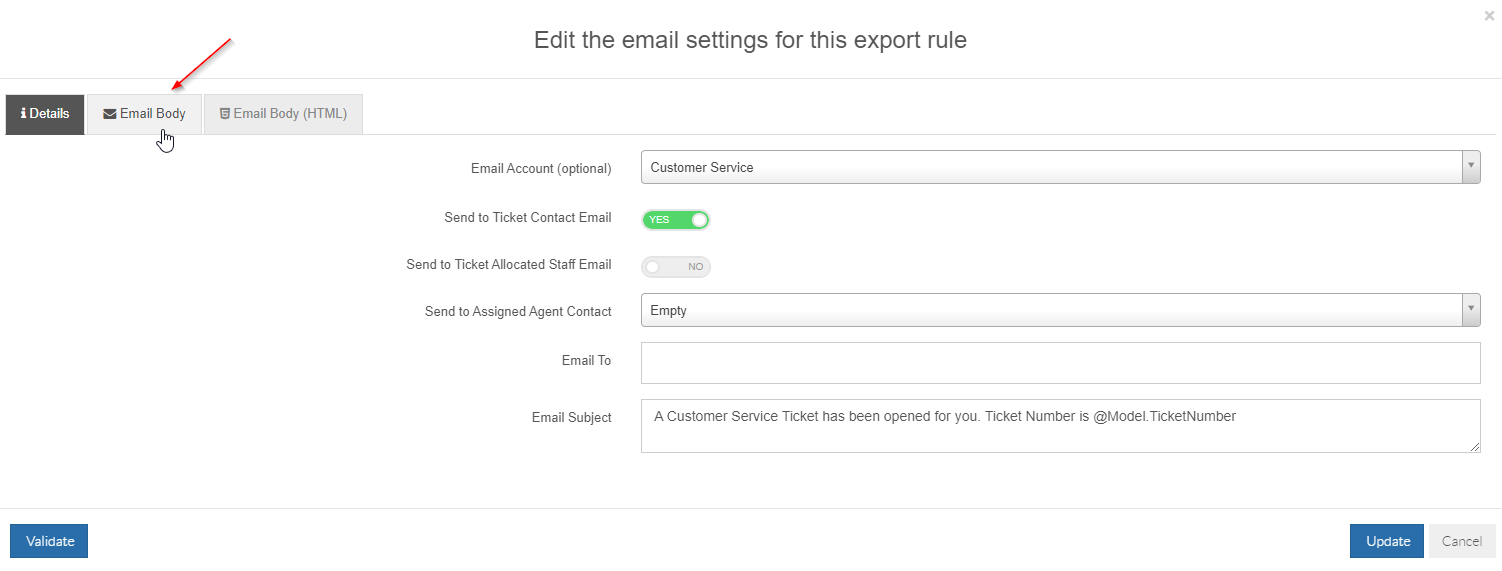Open the Email Body (HTML) tab
Screen dimensions: 1502x571
click(x=283, y=114)
